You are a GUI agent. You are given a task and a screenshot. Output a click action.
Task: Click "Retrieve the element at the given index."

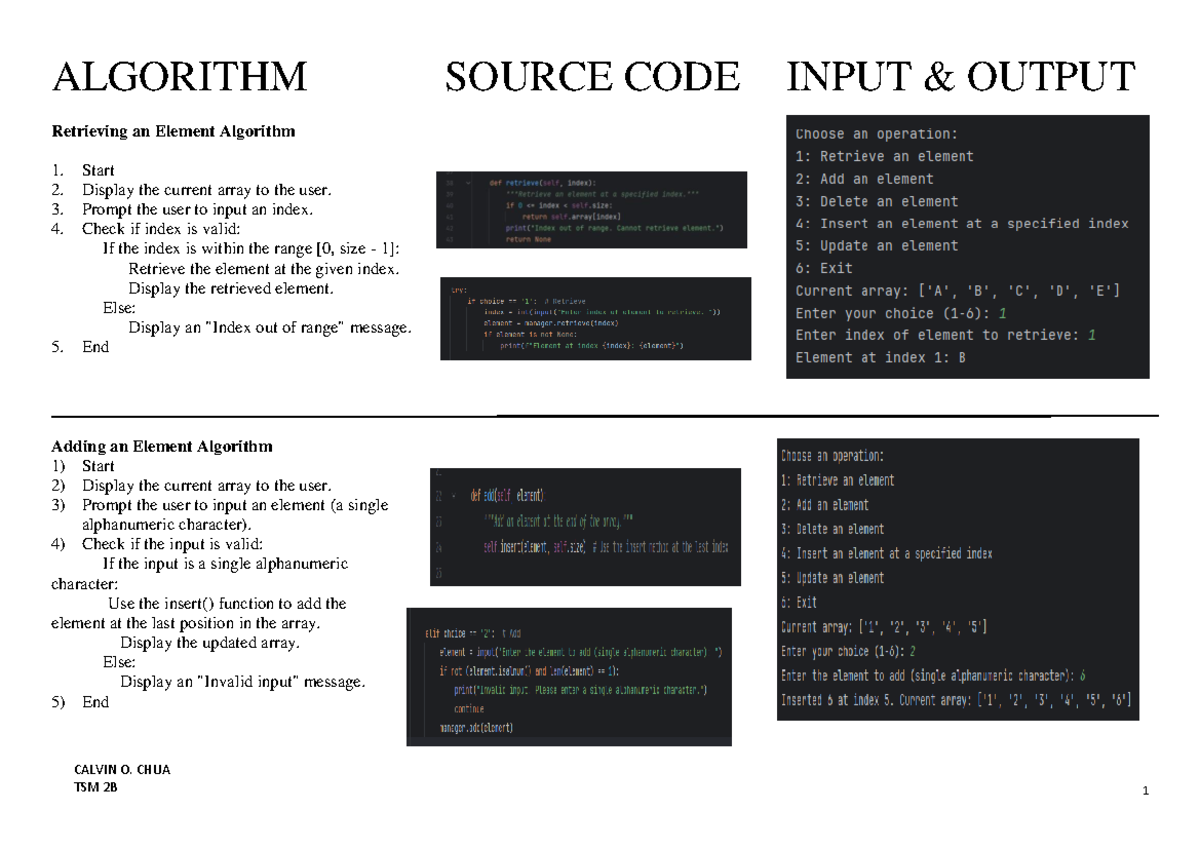point(264,269)
